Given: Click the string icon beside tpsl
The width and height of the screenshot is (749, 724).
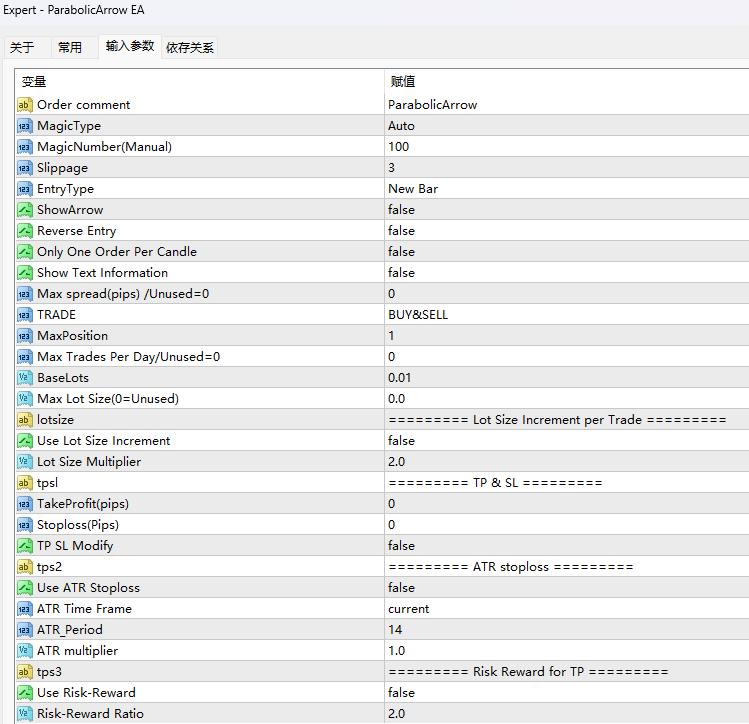Looking at the screenshot, I should pyautogui.click(x=25, y=483).
